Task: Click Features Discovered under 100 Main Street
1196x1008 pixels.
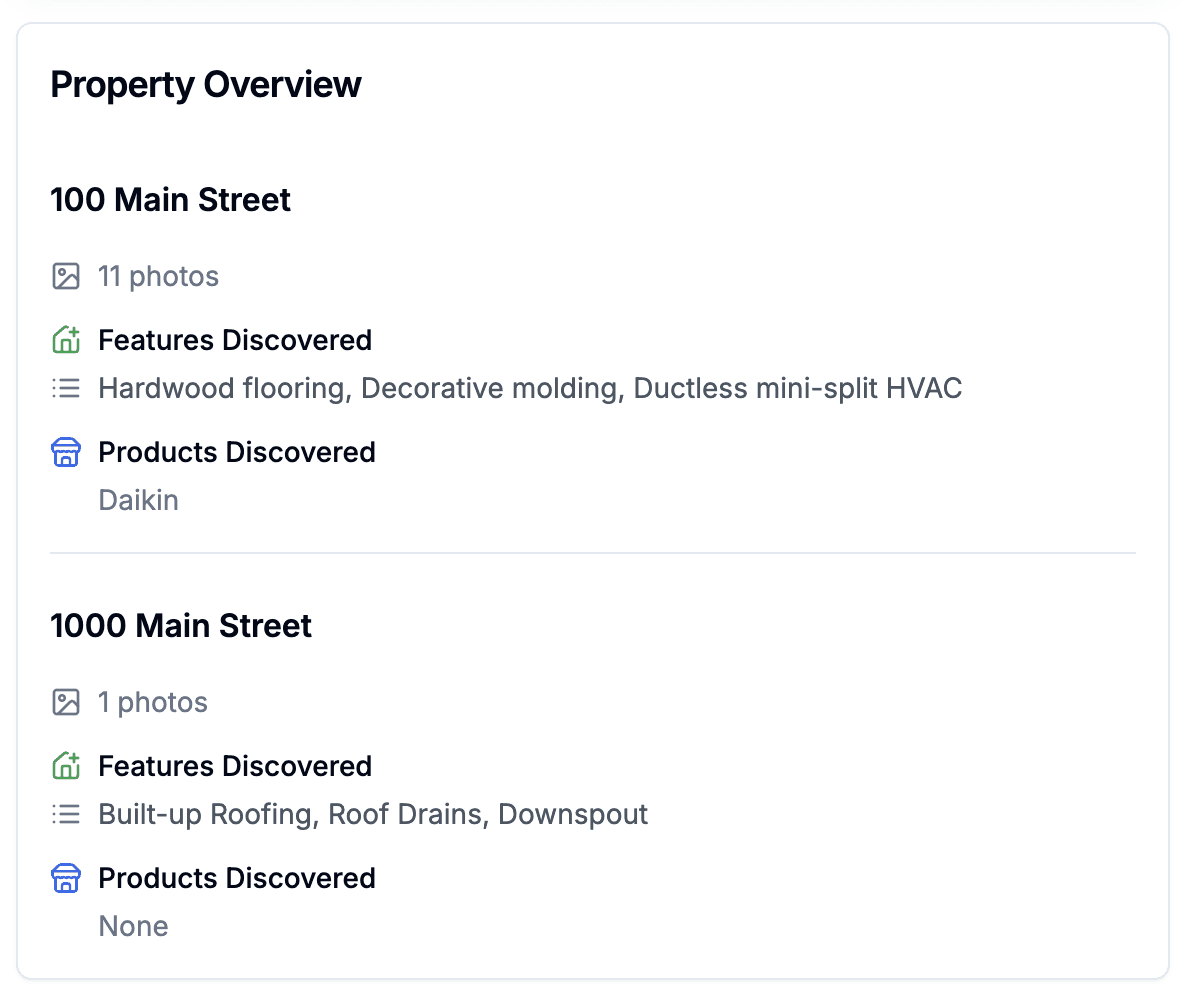Action: point(235,340)
